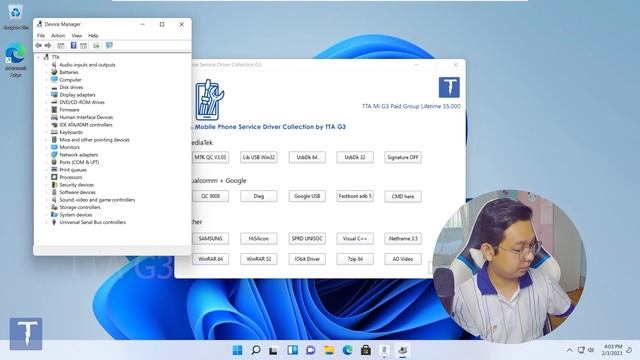Open the Help menu in Device Manager
This screenshot has height=360, width=640.
tap(93, 36)
